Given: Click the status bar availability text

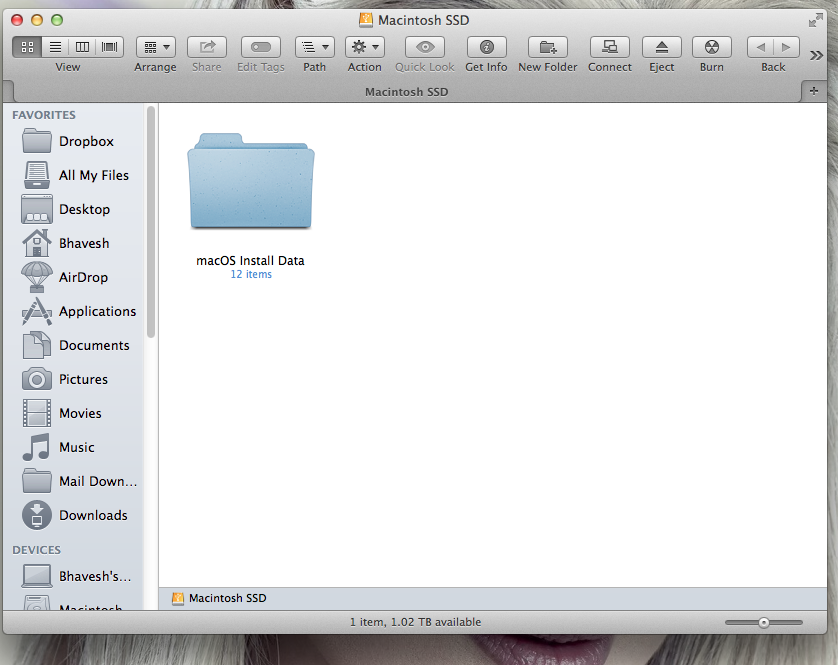Looking at the screenshot, I should pyautogui.click(x=416, y=622).
